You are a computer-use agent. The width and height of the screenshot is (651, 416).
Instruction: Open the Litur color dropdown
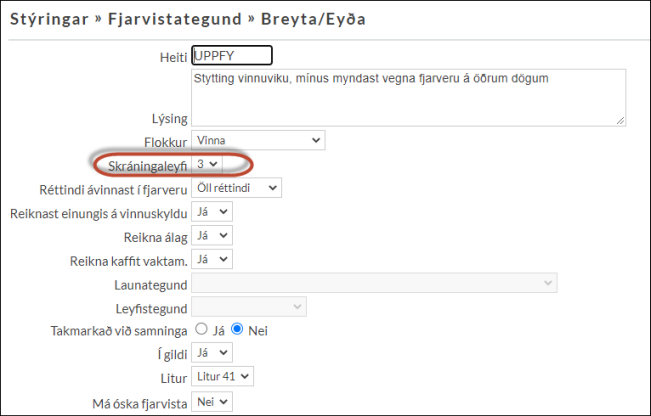(x=223, y=376)
